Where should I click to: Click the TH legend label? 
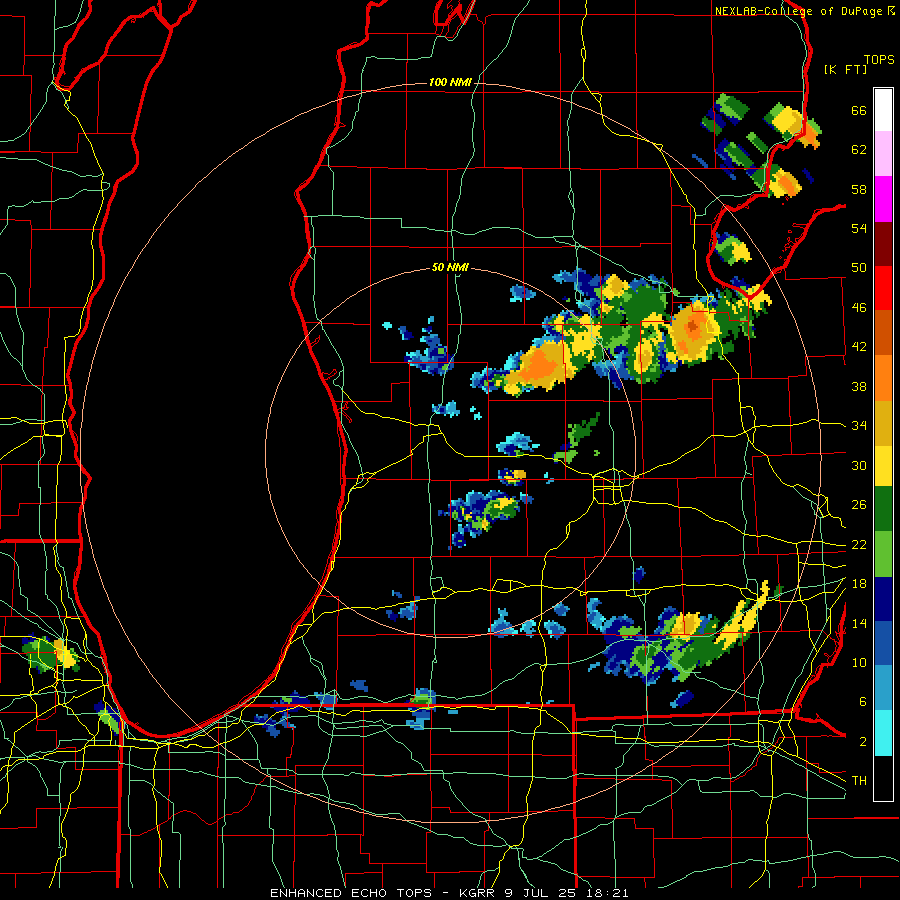(859, 781)
